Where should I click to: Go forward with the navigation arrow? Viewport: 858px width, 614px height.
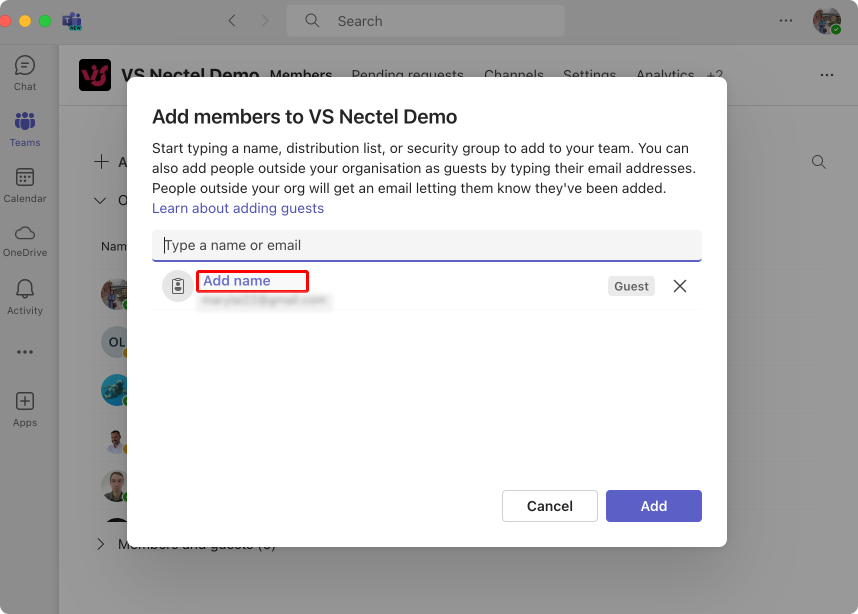(265, 21)
